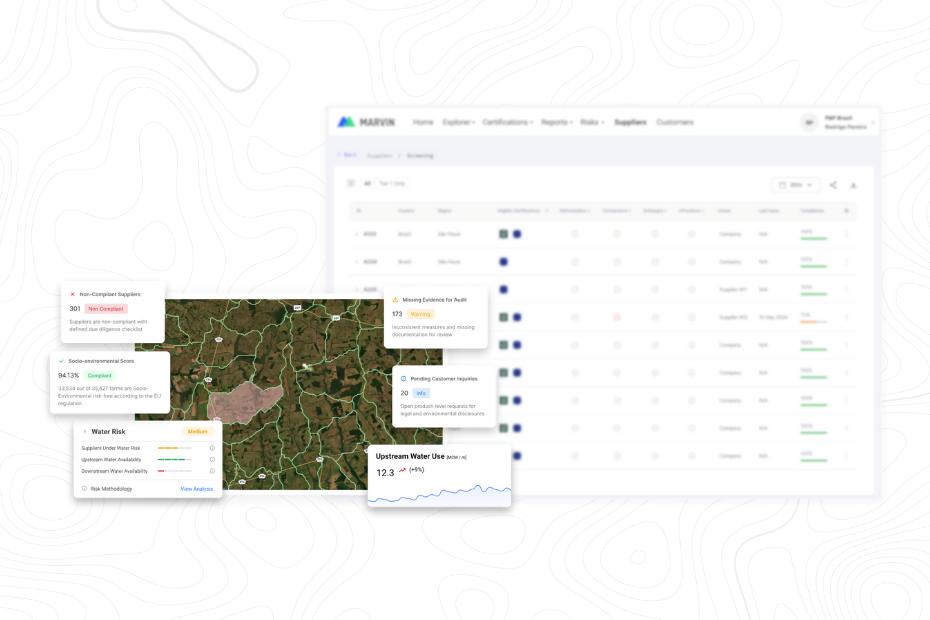Open info for Upstream Water Availability
This screenshot has height=620, width=930.
(x=212, y=459)
